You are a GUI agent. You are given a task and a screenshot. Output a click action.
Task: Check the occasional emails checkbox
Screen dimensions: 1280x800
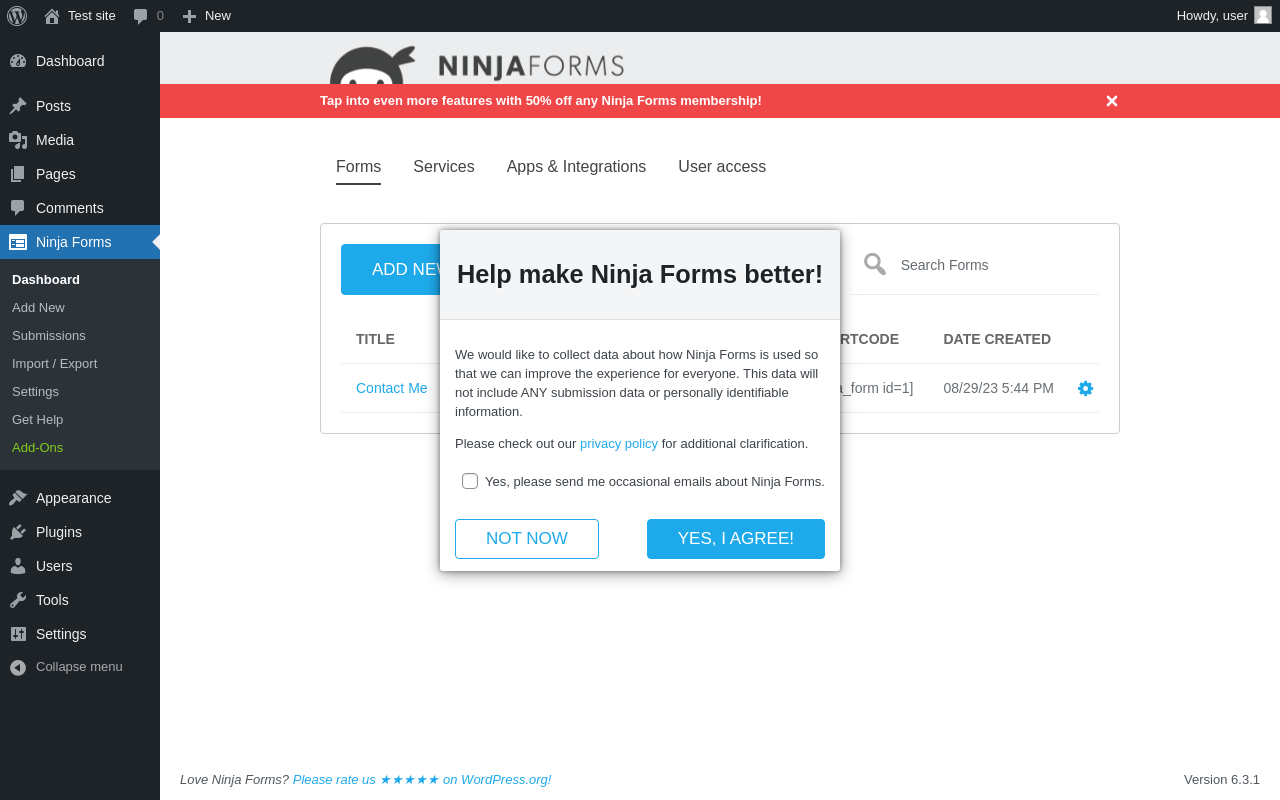tap(470, 481)
